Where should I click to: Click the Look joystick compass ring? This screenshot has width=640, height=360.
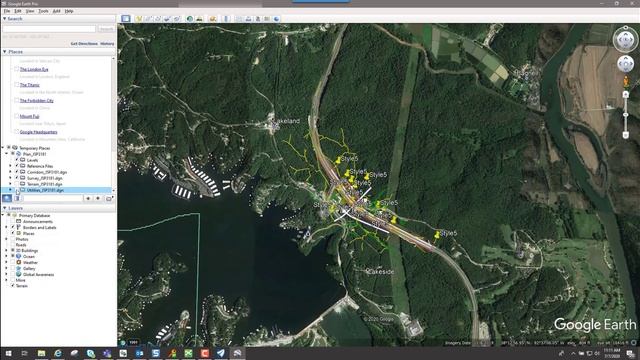625,40
